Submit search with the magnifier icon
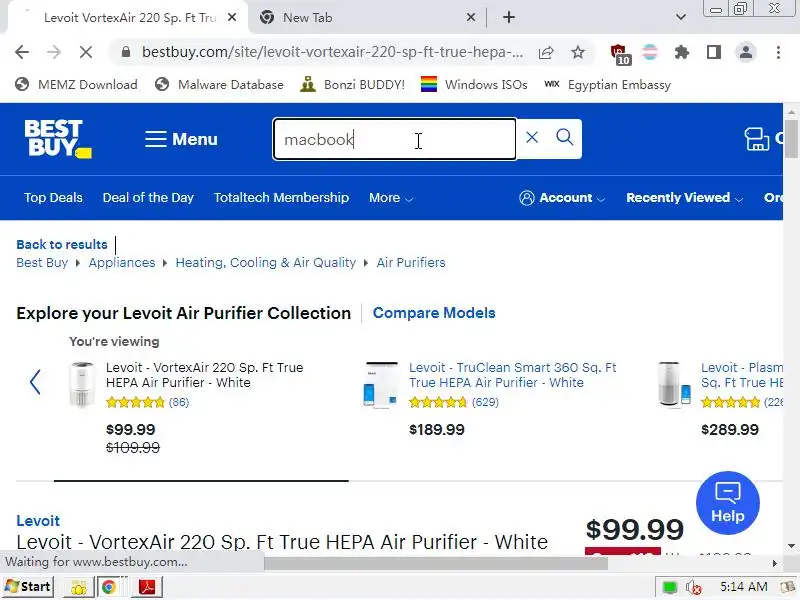800x600 pixels. [565, 138]
